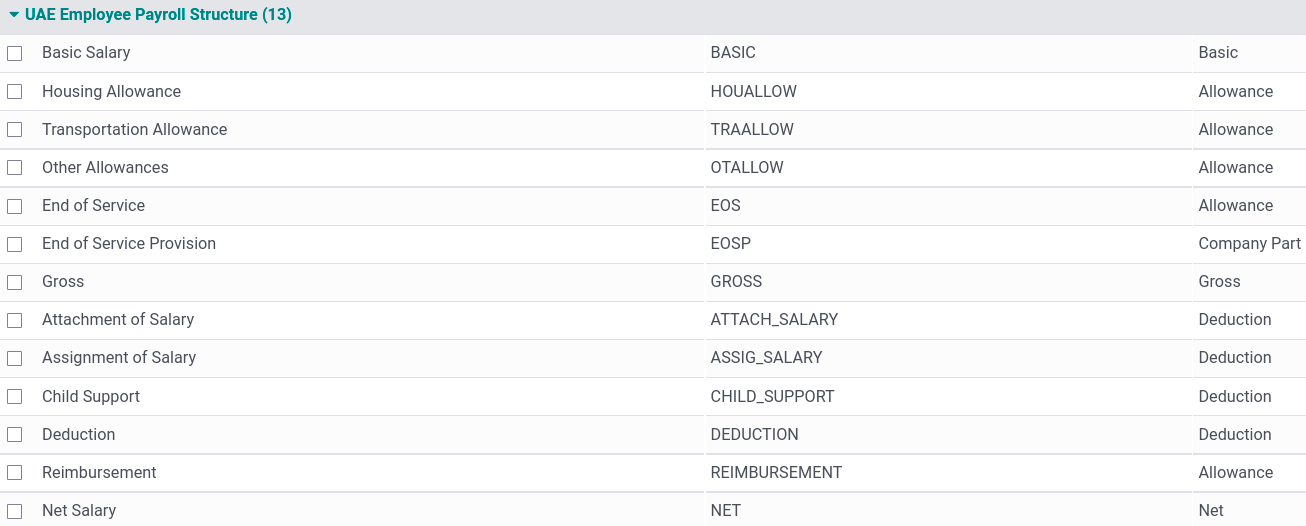1306x526 pixels.
Task: Tick the Gross rule checkbox
Action: 14,282
